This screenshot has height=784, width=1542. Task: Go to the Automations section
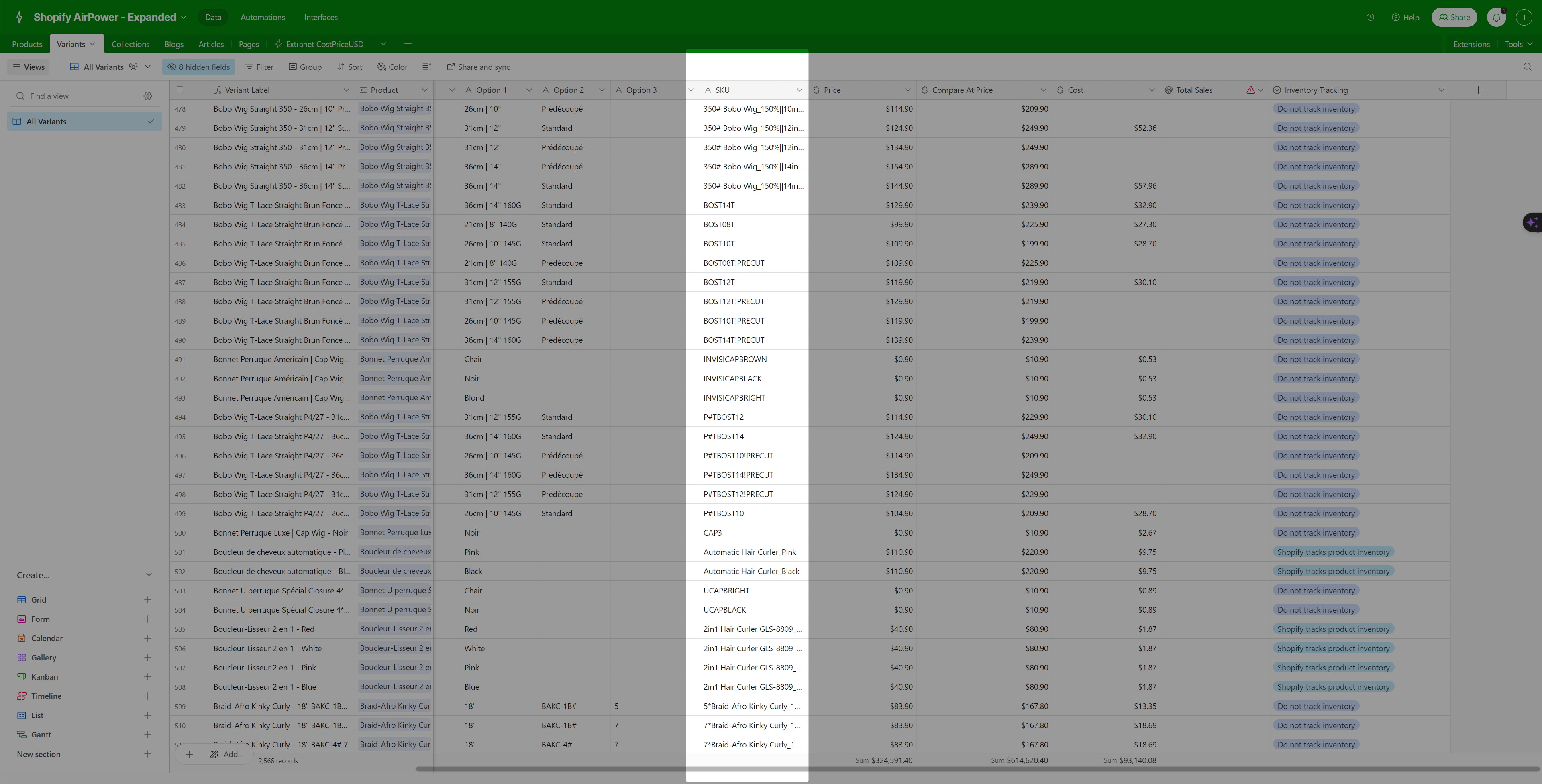coord(263,17)
